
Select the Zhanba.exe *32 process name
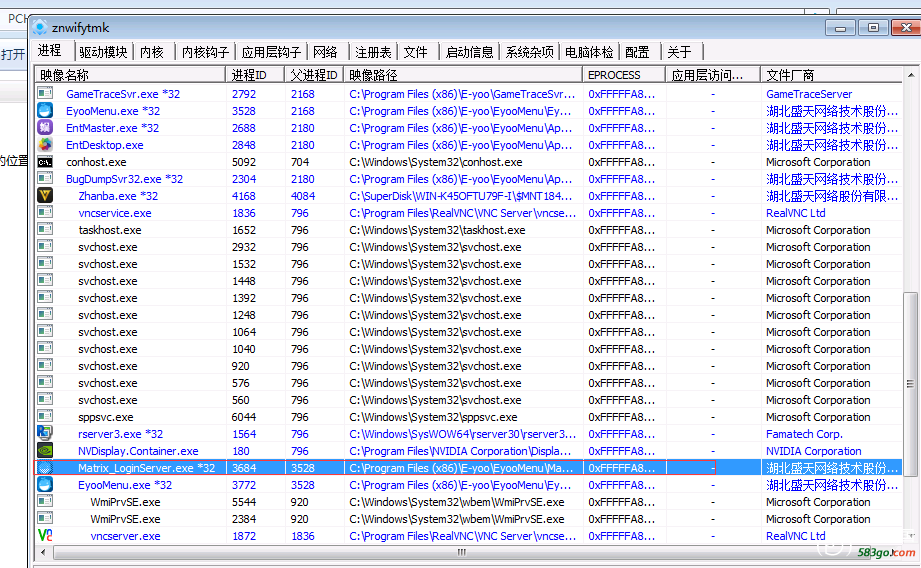(118, 196)
